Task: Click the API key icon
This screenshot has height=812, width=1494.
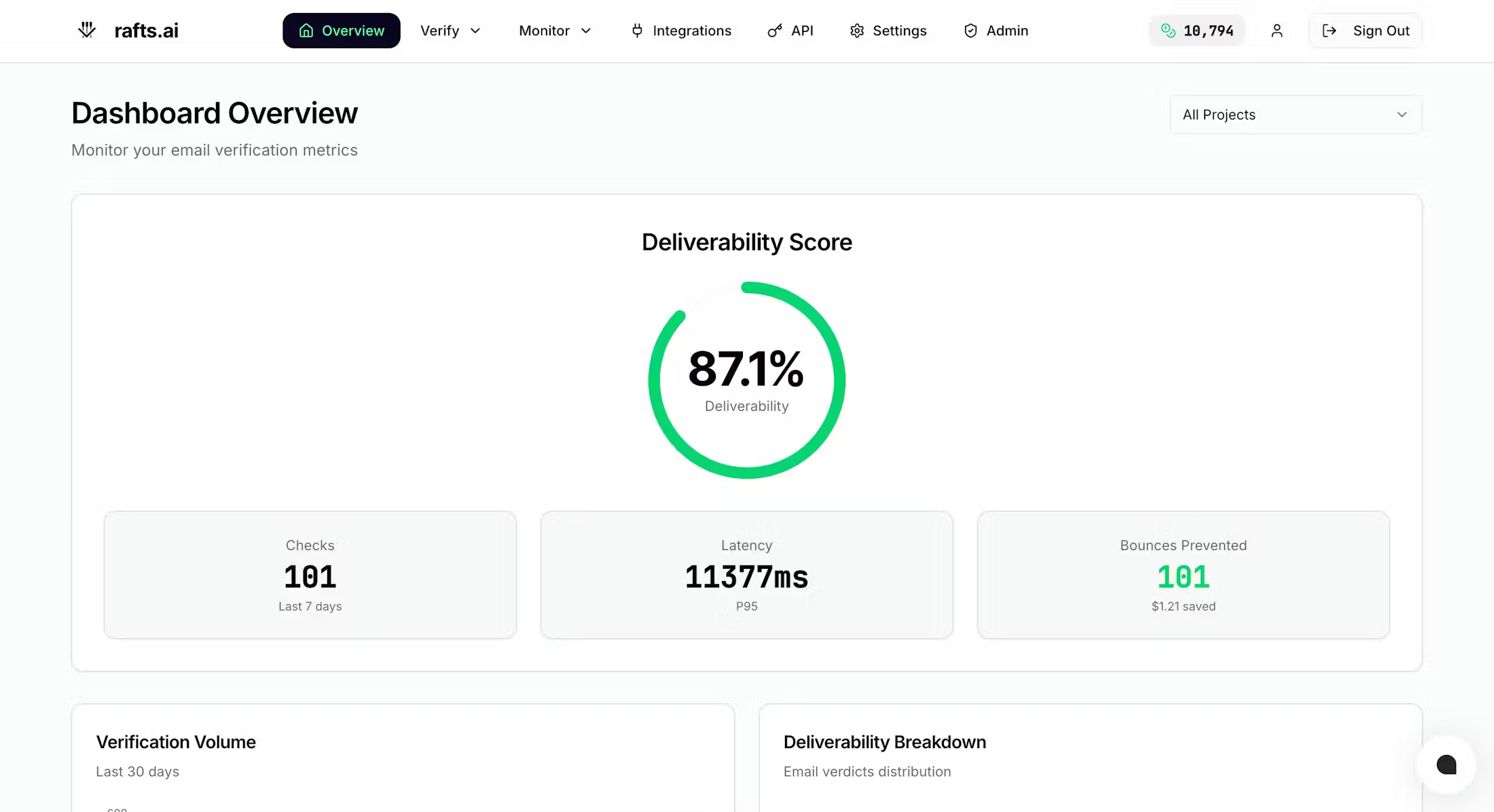Action: coord(773,31)
